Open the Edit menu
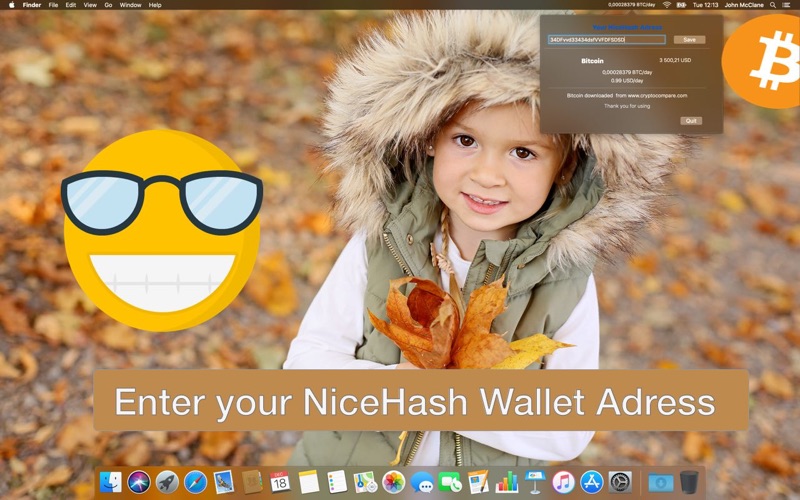Image resolution: width=800 pixels, height=500 pixels. pos(71,5)
